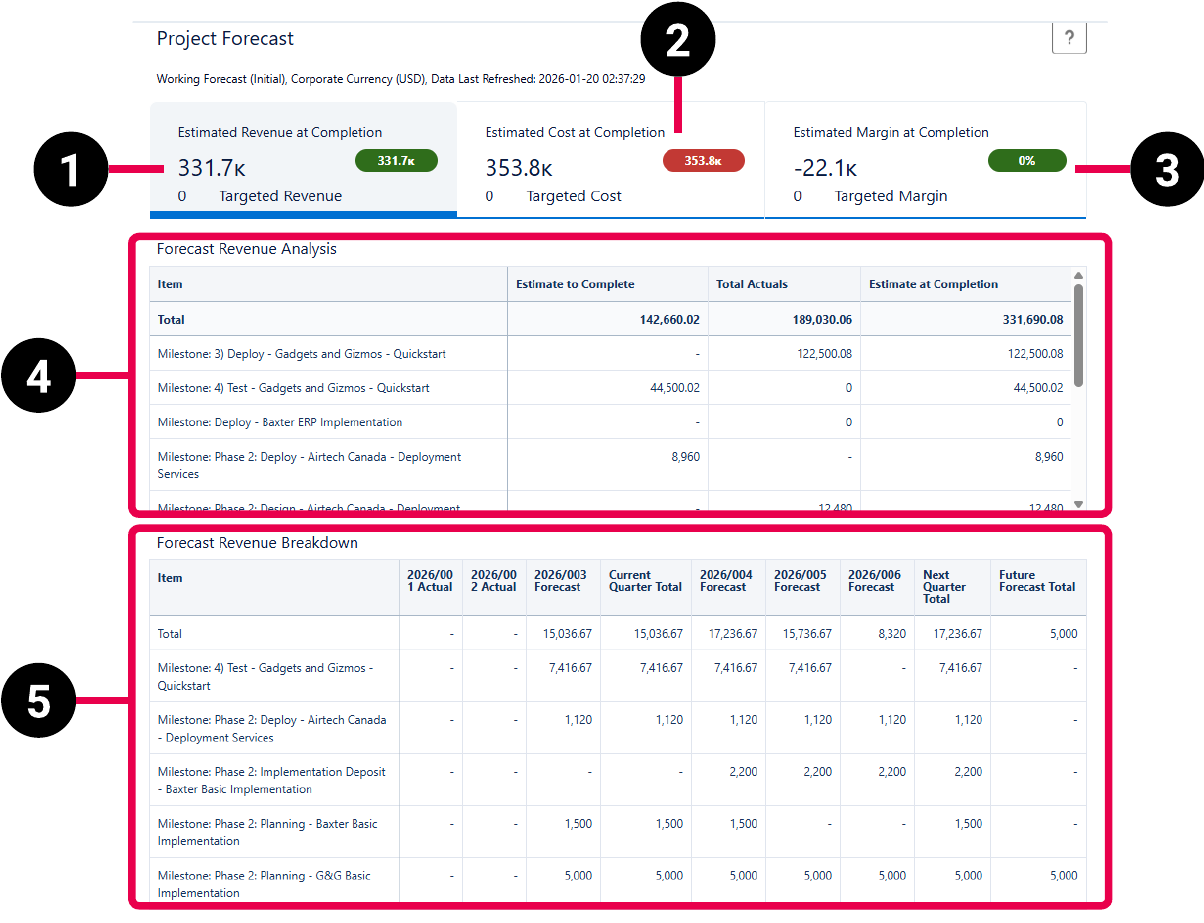Screen dimensions: 1204x923
Task: Open Milestone: Phase 2: Implementation Deposit - Baxter
Action: [x=270, y=779]
